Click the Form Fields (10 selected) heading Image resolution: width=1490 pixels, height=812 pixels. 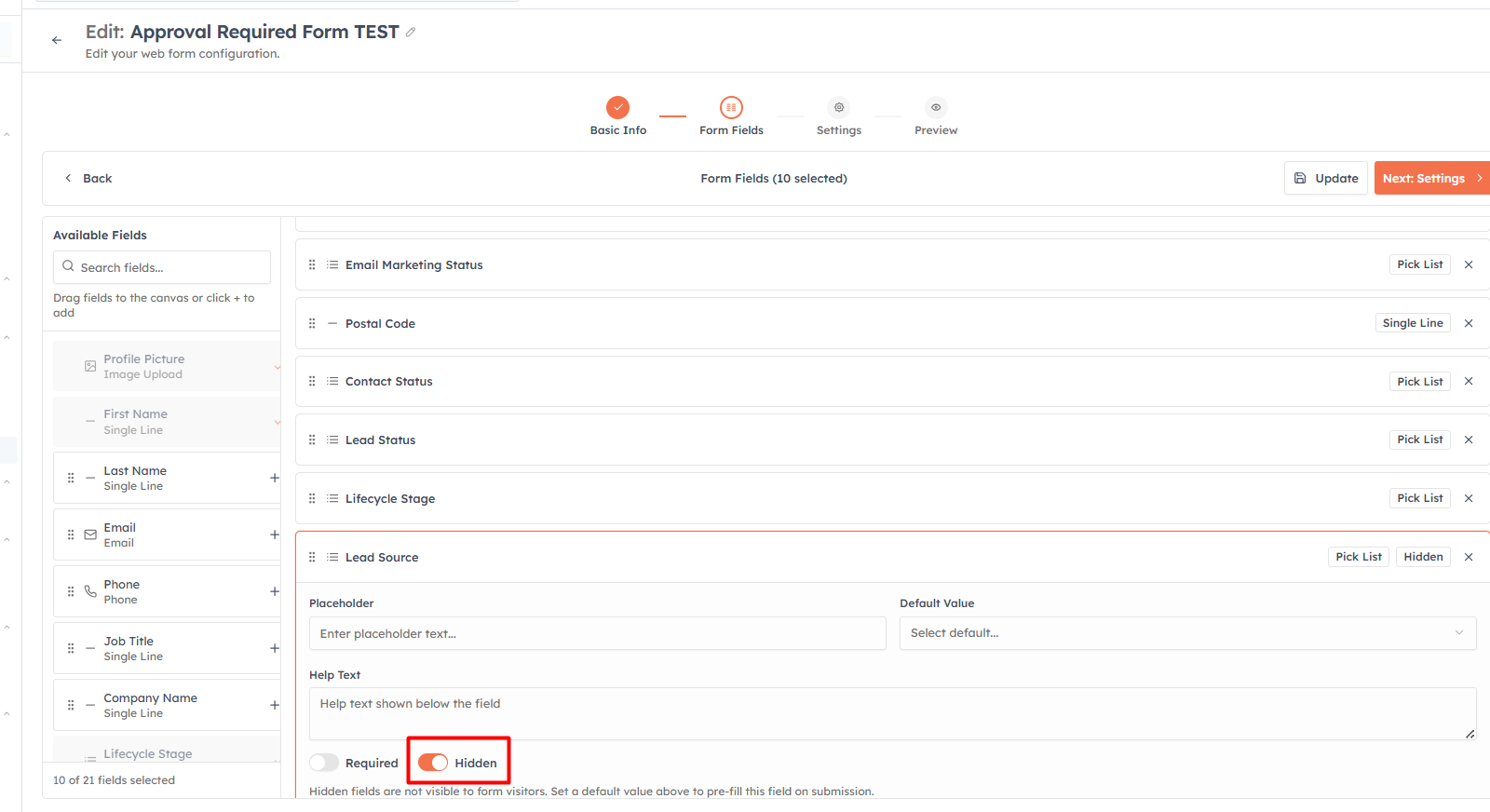coord(774,178)
